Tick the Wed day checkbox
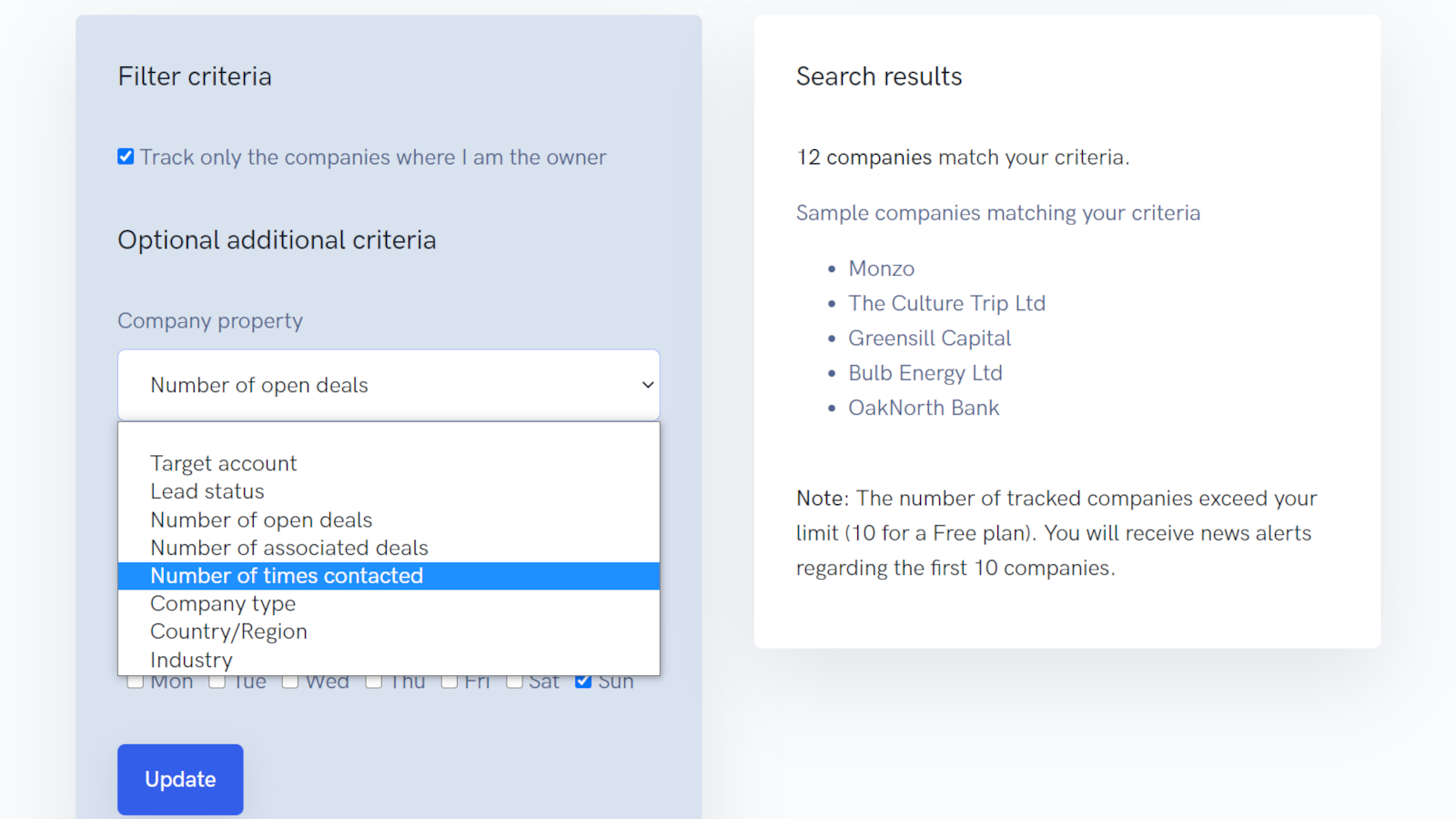The width and height of the screenshot is (1456, 819). pos(290,682)
